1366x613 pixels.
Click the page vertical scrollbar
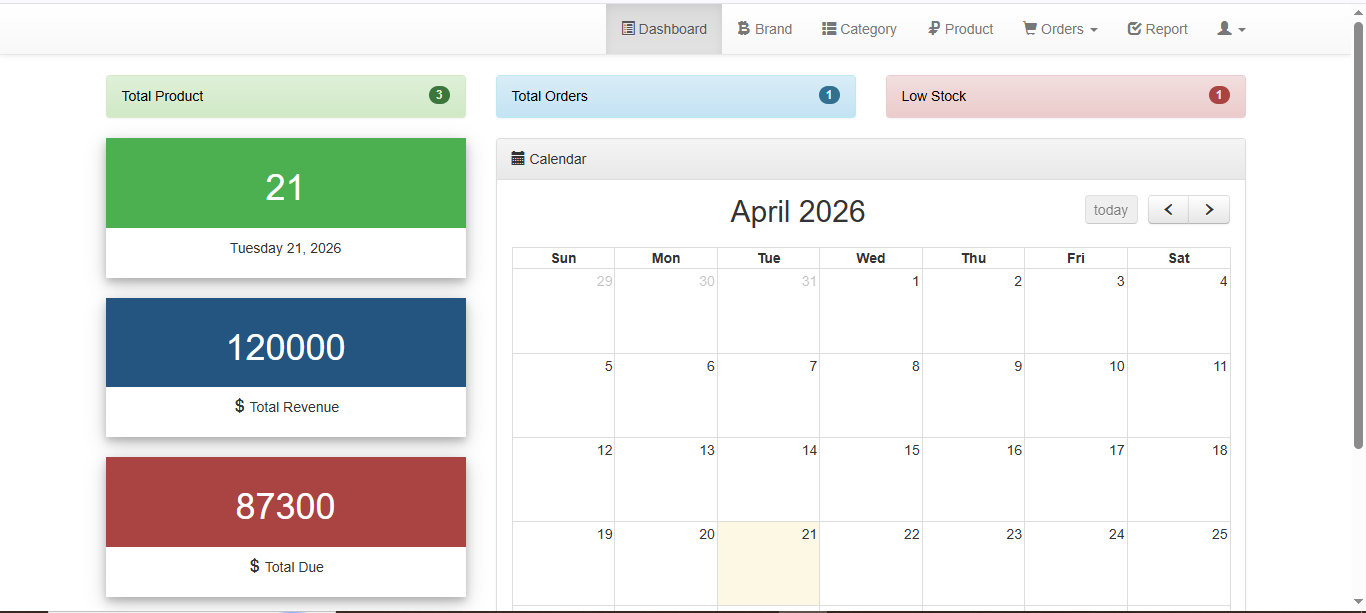click(1358, 235)
